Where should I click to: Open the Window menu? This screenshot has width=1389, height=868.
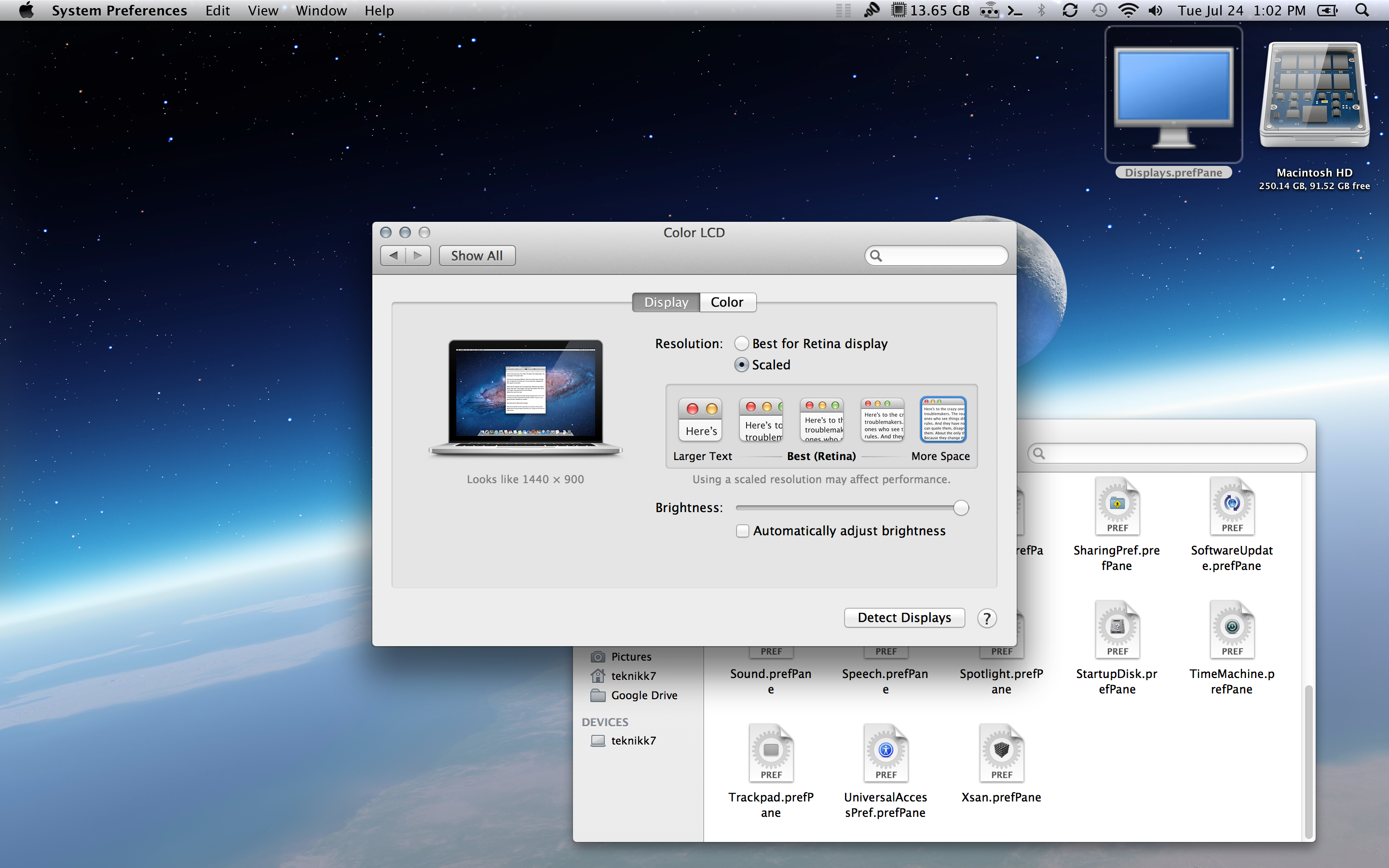[321, 10]
